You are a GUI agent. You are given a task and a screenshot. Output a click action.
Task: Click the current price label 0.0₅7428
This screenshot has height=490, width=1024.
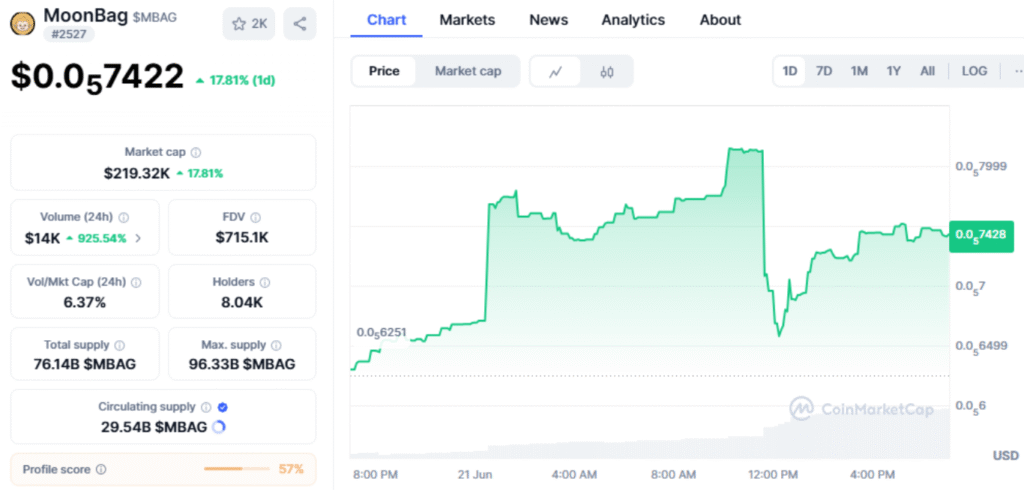[980, 235]
